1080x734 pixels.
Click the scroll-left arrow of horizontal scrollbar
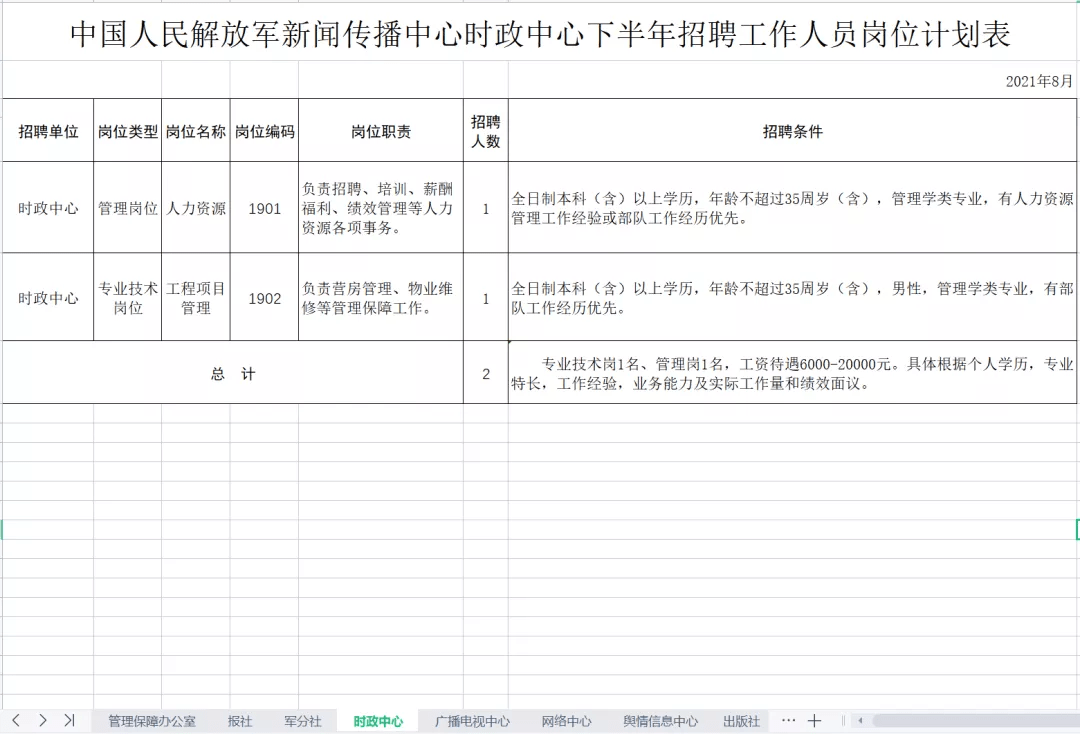point(860,721)
